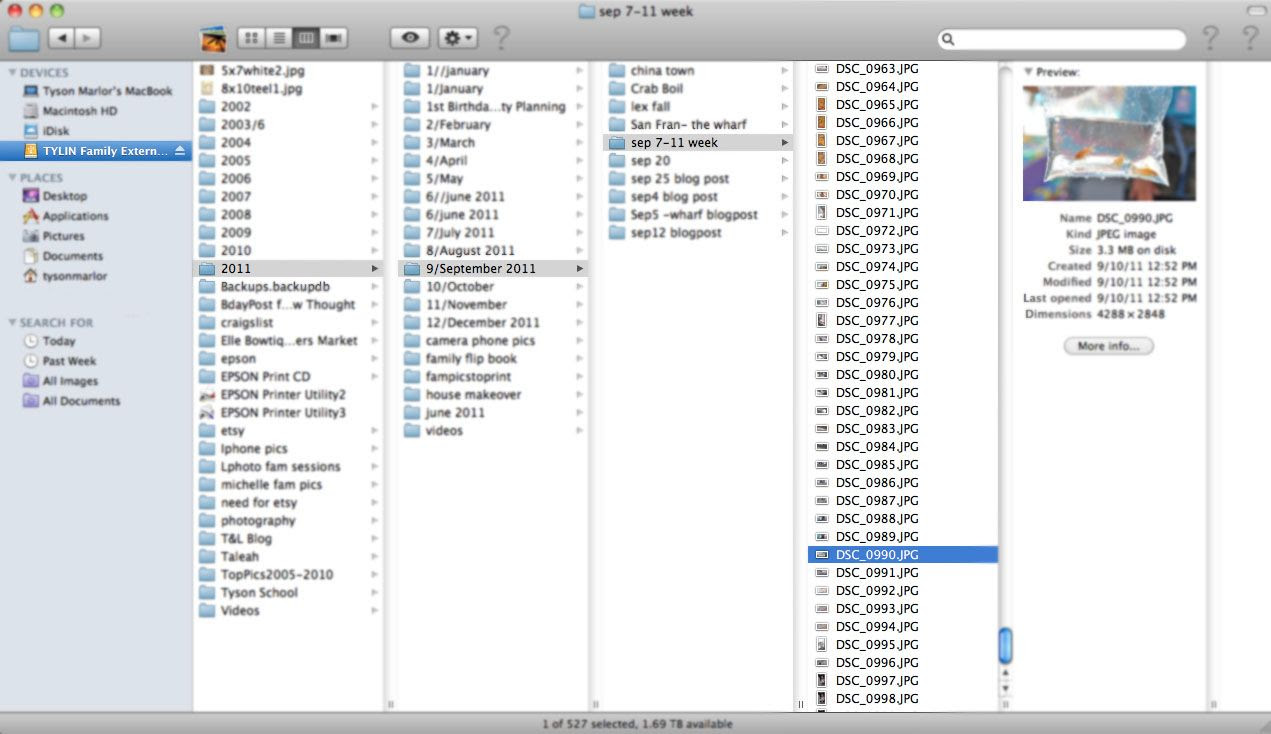
Task: Eject the TYLIN Family External drive
Action: pyautogui.click(x=180, y=151)
